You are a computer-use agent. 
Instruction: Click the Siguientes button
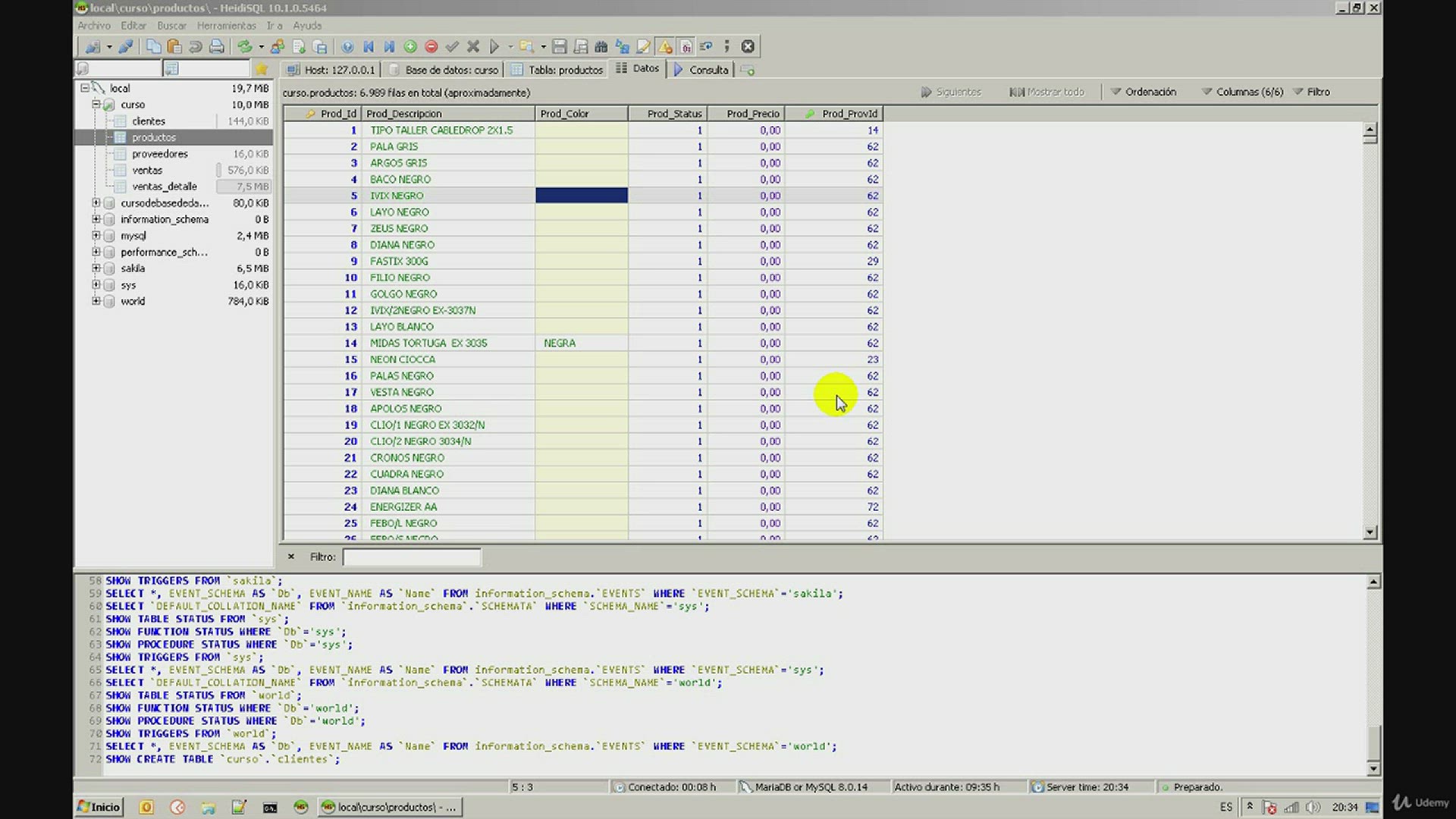(951, 92)
